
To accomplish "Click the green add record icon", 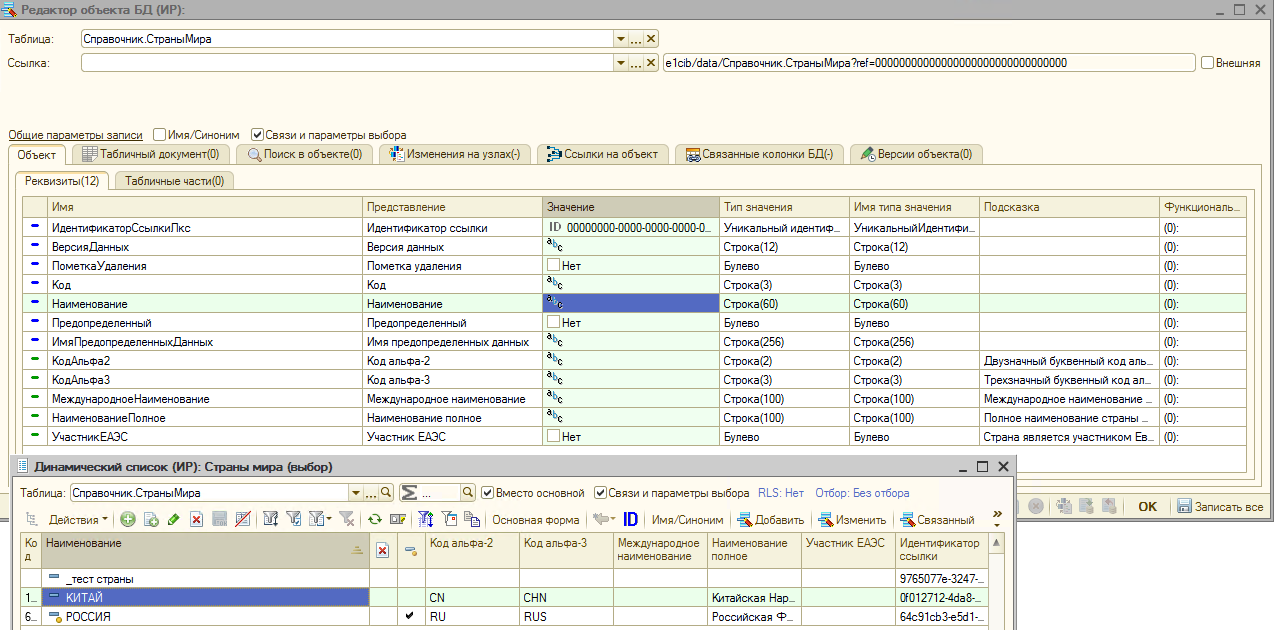I will coord(127,519).
